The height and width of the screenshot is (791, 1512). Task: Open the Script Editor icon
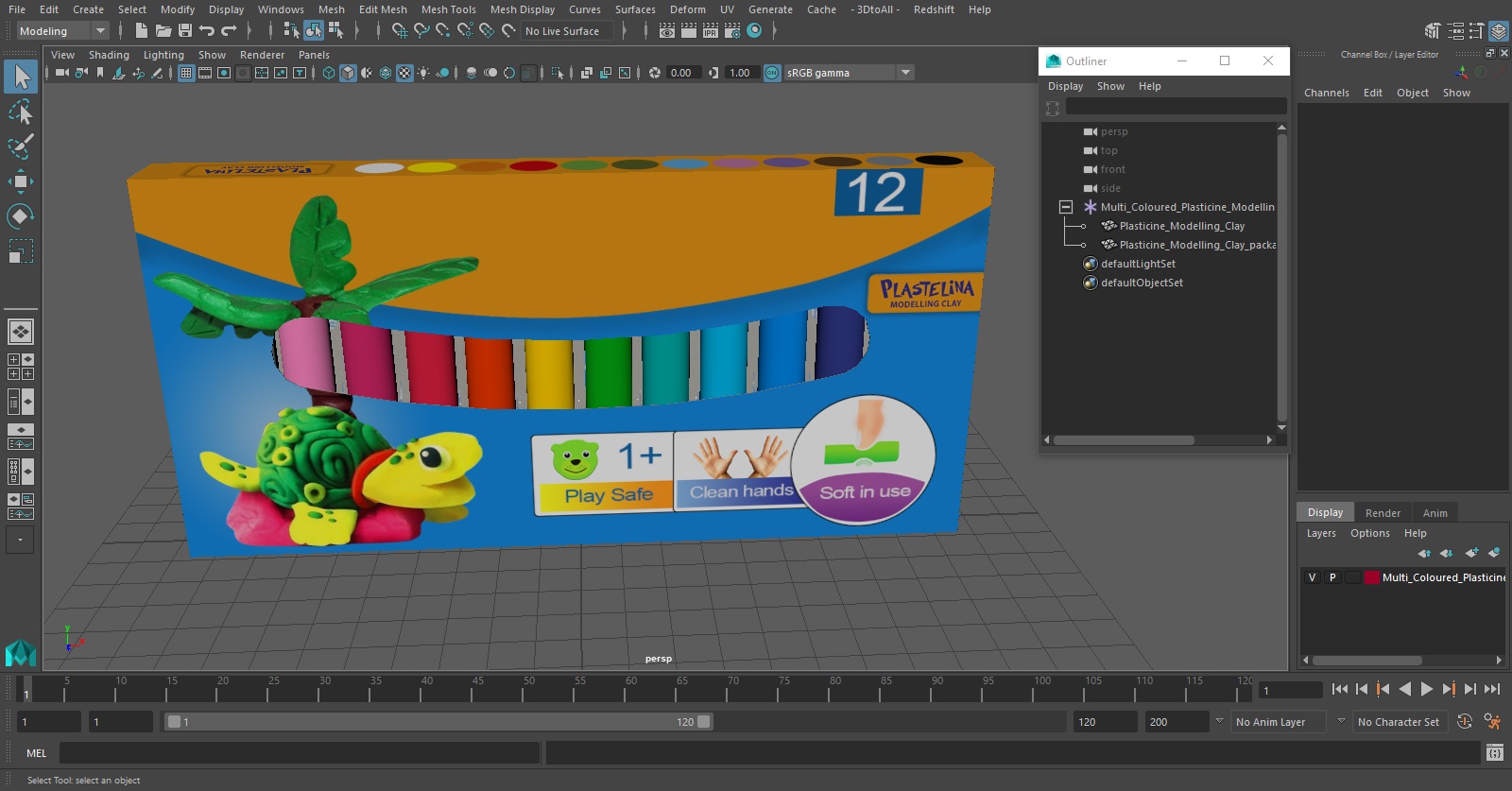[x=1494, y=753]
